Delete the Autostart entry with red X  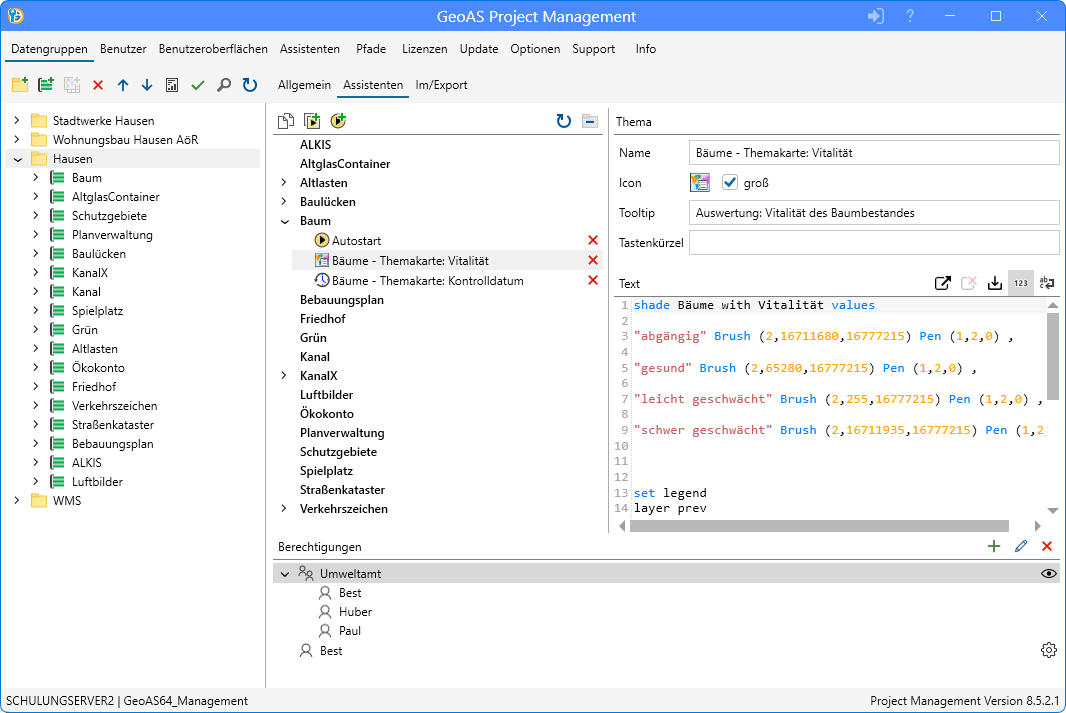[x=593, y=241]
